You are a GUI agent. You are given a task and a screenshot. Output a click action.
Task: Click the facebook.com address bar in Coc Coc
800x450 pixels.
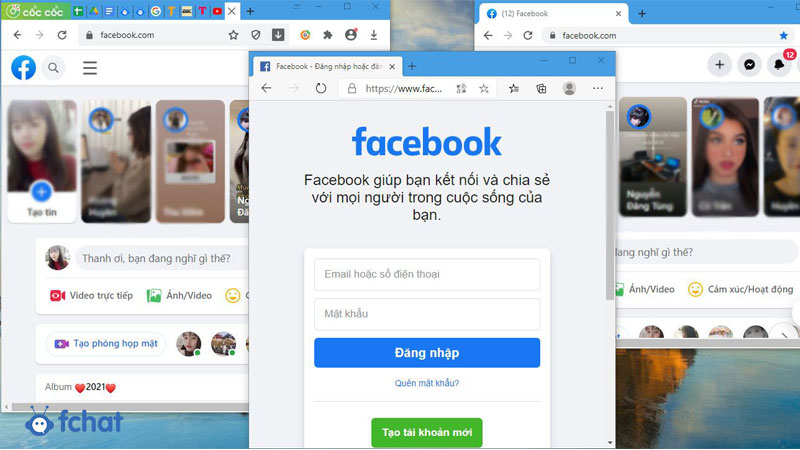pyautogui.click(x=153, y=35)
